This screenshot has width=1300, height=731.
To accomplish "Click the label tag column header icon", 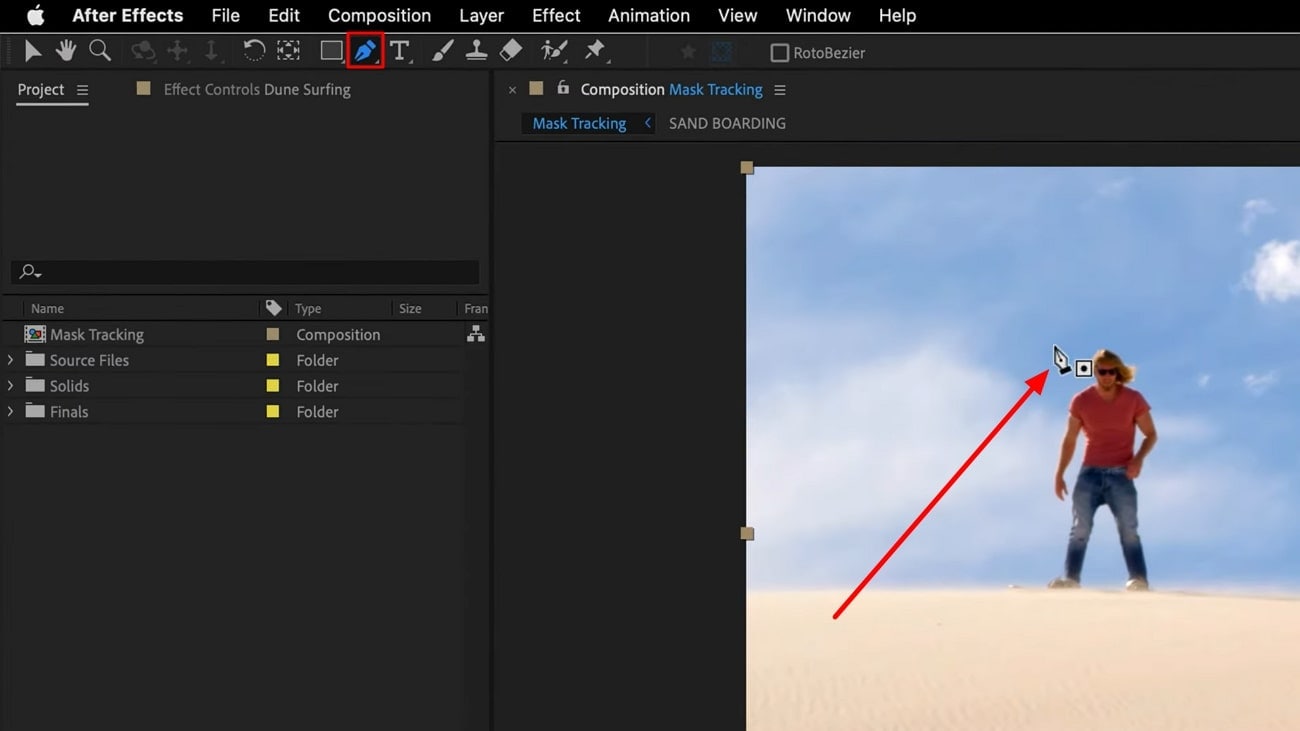I will (273, 308).
